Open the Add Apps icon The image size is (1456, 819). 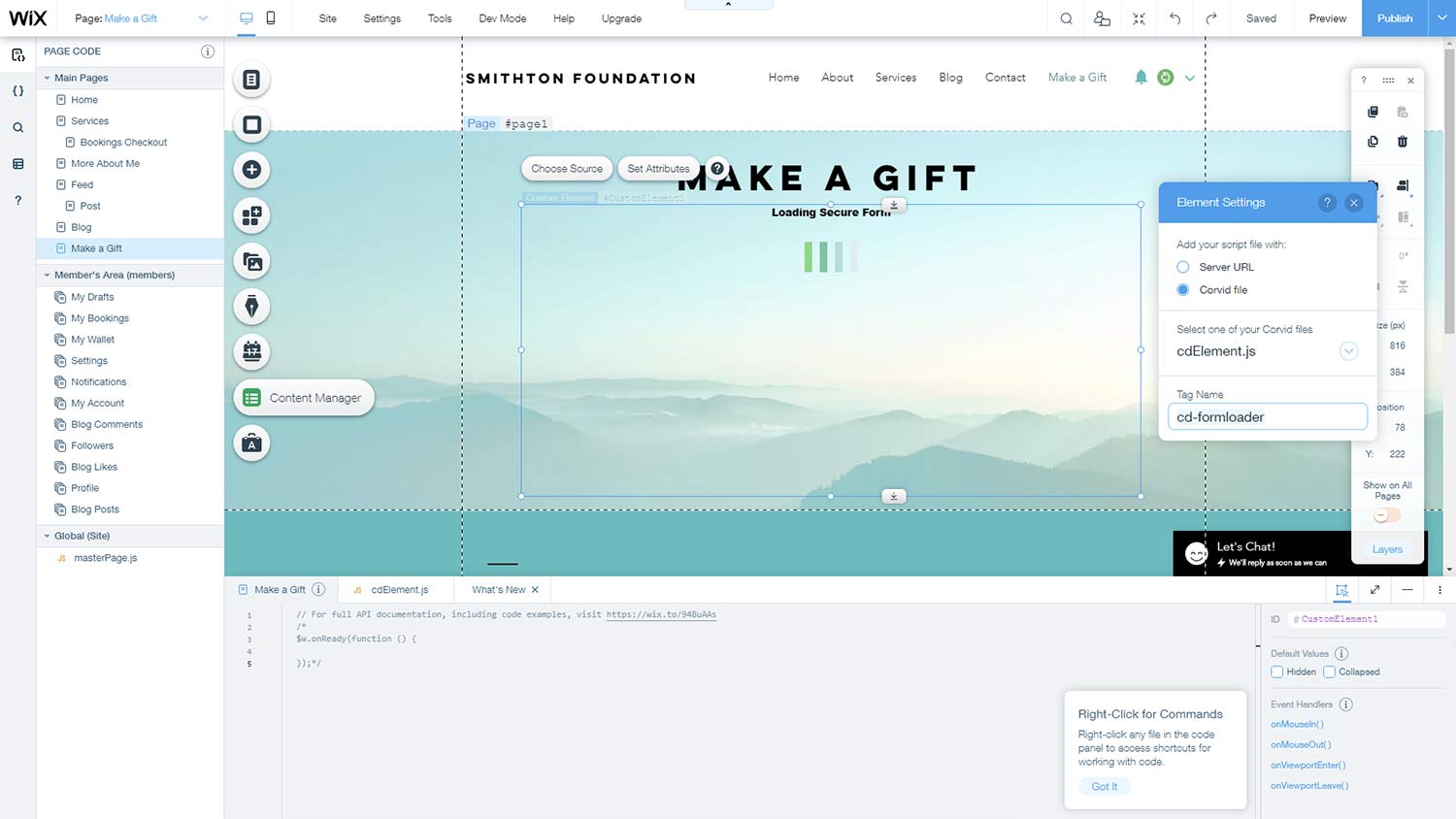point(251,215)
